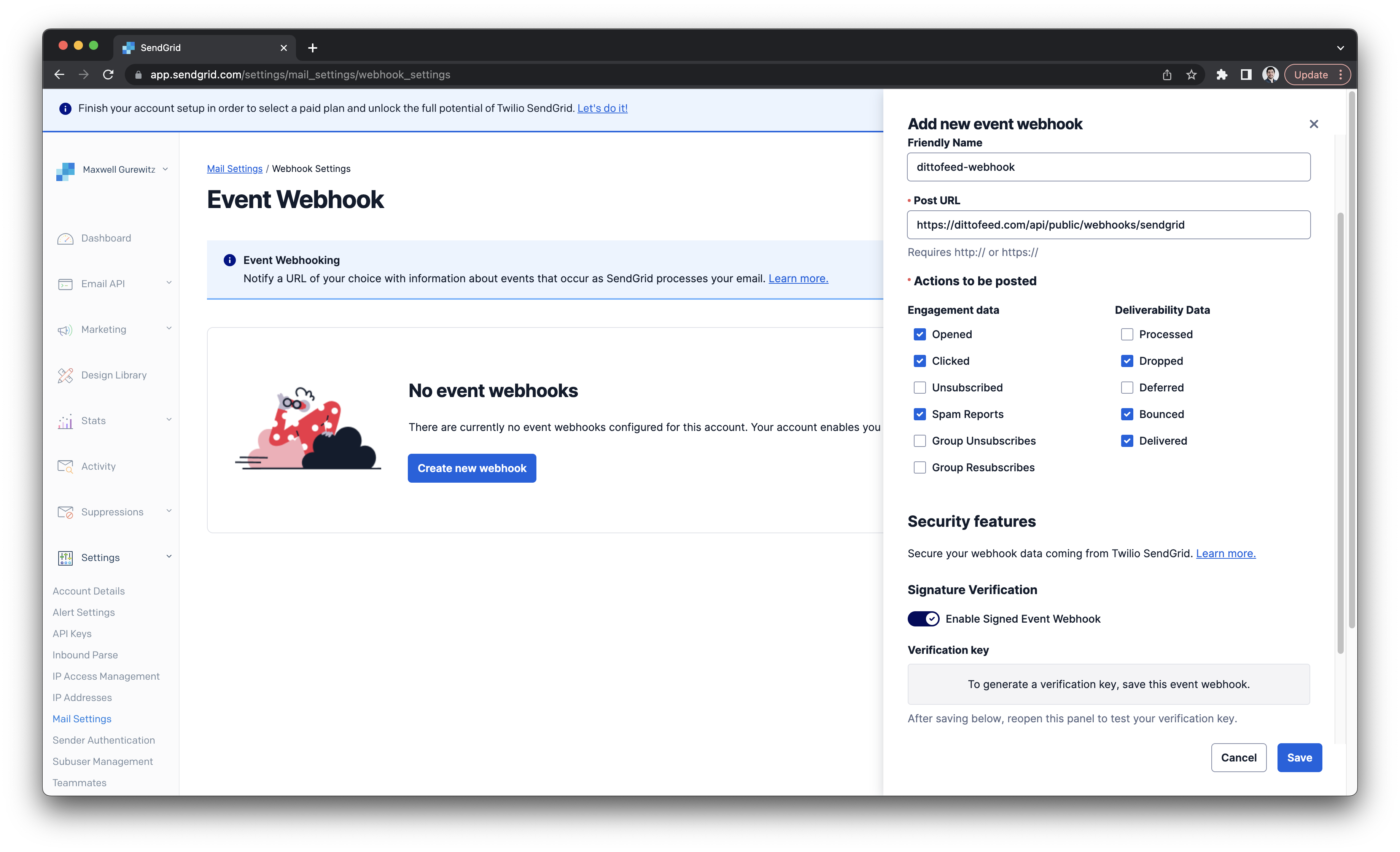
Task: Click the Settings sliders icon
Action: (65, 558)
